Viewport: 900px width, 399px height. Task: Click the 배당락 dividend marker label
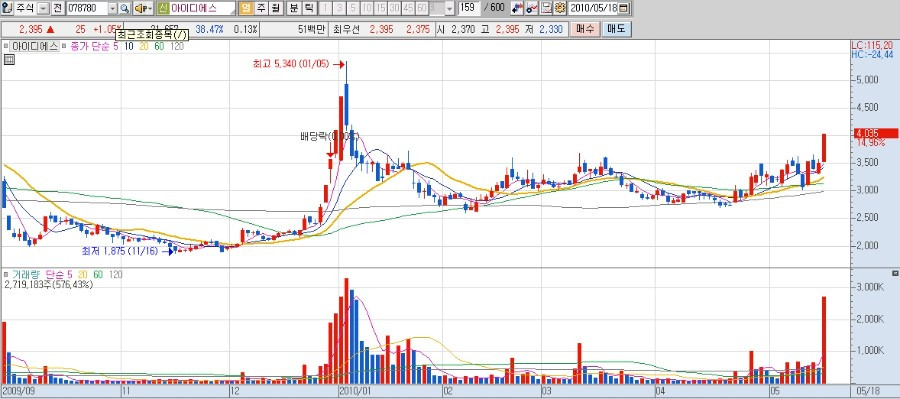point(328,137)
